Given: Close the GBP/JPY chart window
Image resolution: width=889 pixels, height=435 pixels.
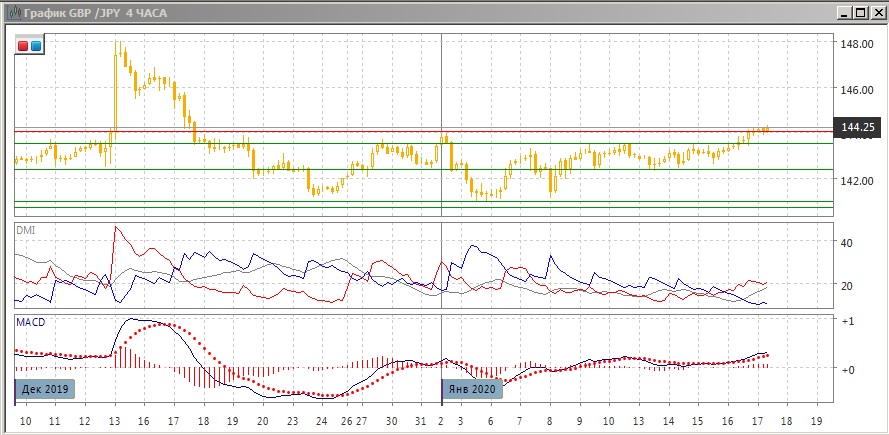Looking at the screenshot, I should [876, 13].
